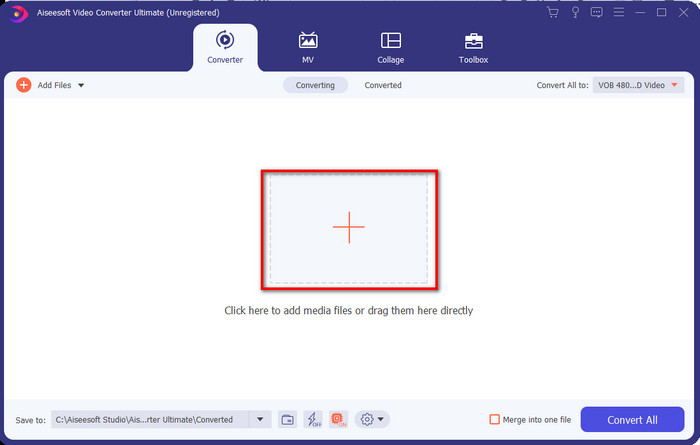Click the dashed add media drop area
The width and height of the screenshot is (700, 445).
[x=349, y=229]
